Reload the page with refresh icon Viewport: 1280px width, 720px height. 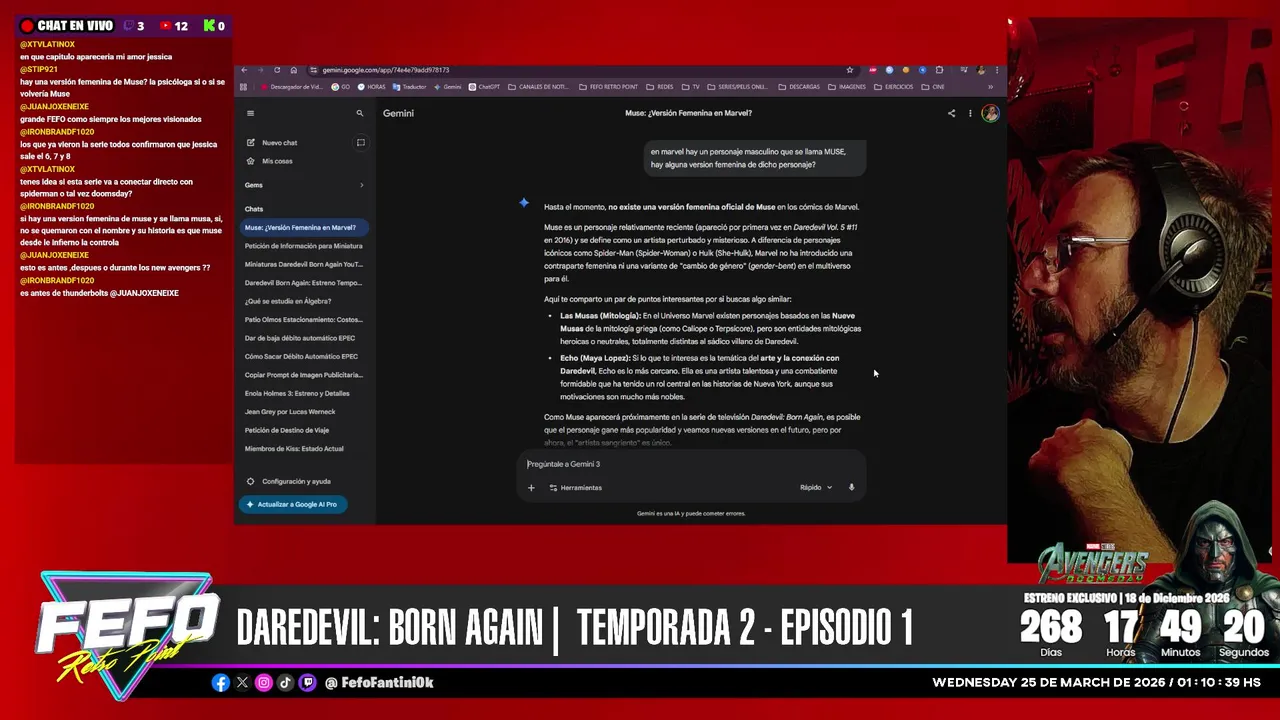click(x=277, y=70)
